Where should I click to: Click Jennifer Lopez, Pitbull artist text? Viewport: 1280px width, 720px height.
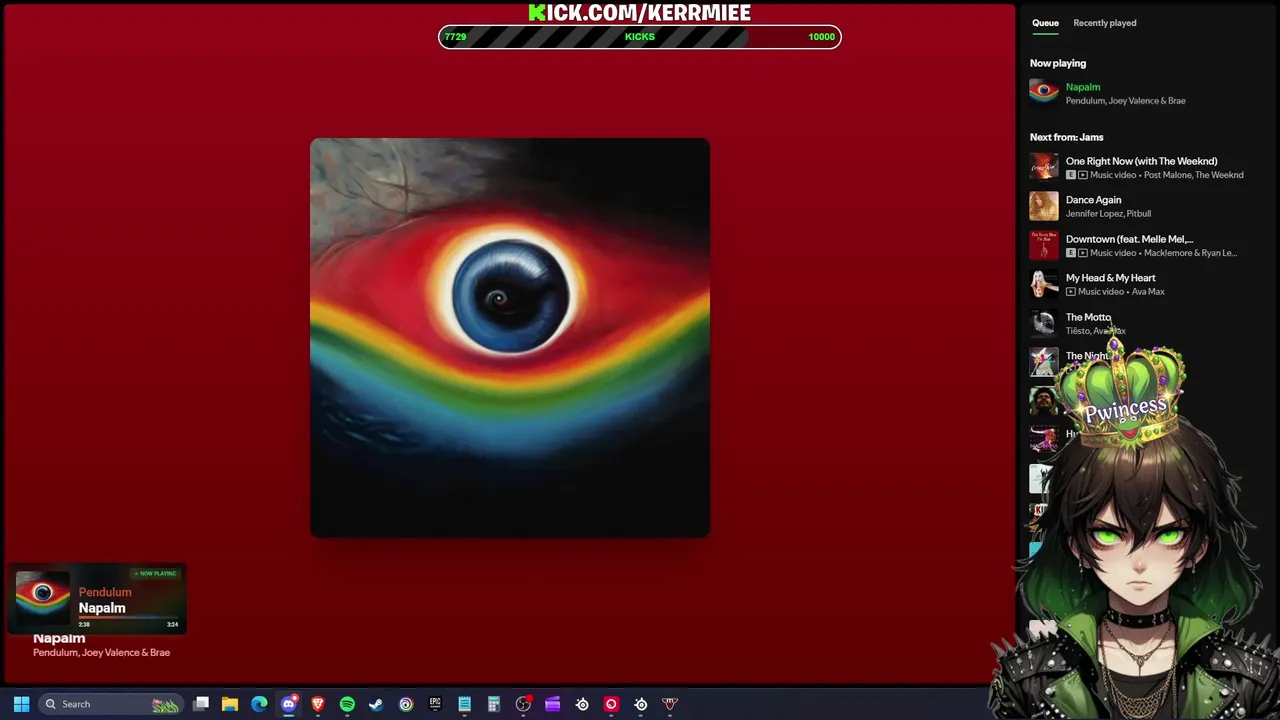pyautogui.click(x=1108, y=214)
